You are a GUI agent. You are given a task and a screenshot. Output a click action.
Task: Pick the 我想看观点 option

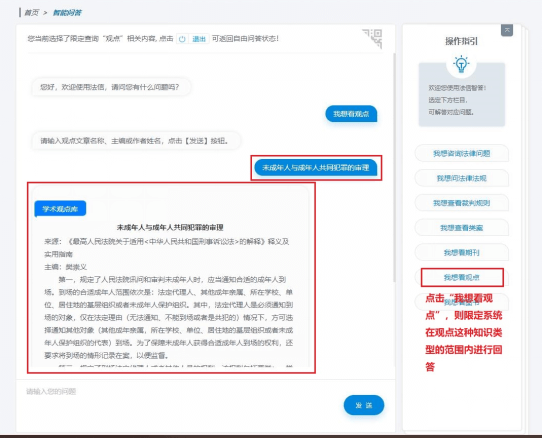461,277
